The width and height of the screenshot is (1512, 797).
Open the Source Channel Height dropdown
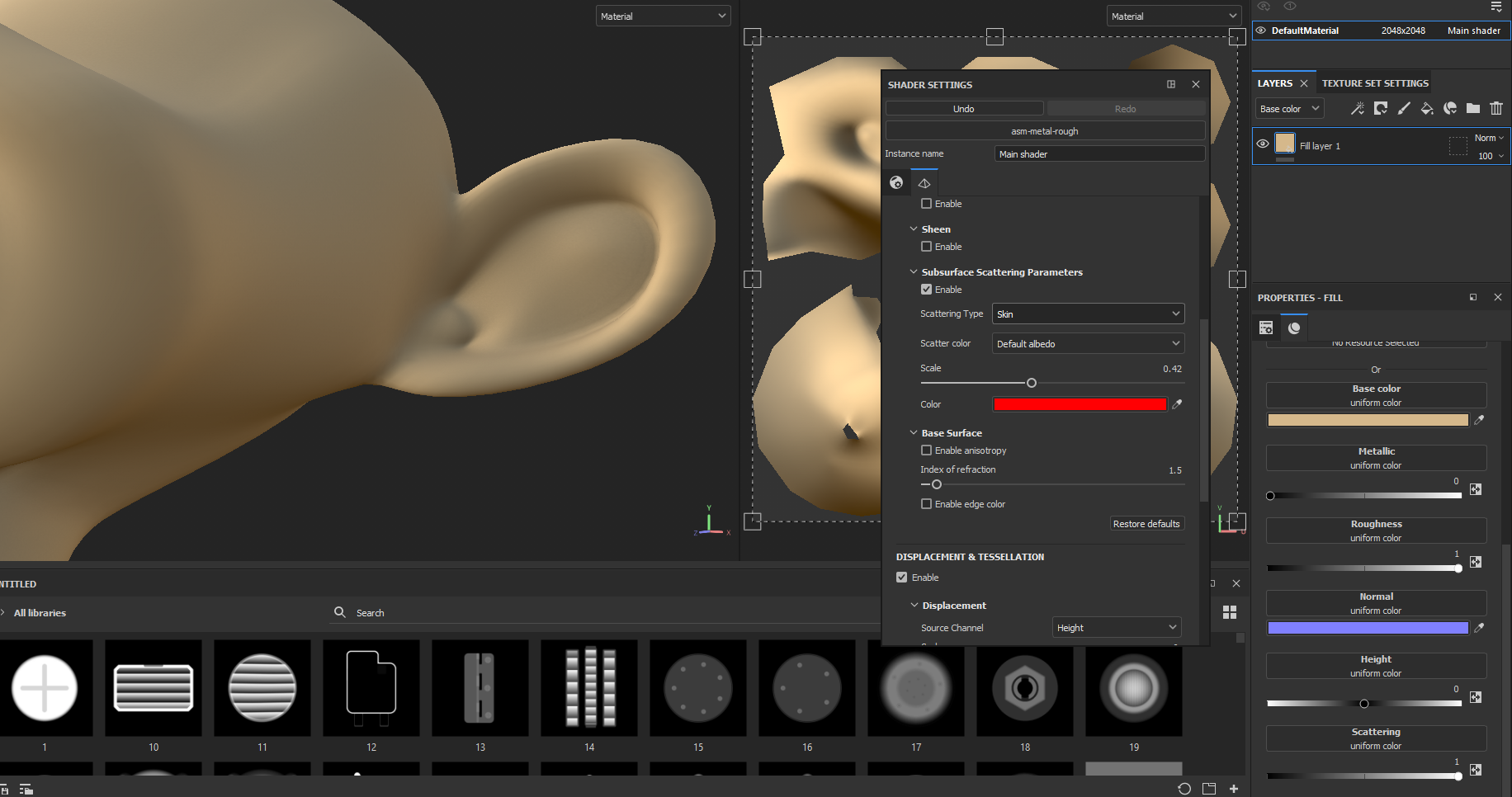click(x=1117, y=628)
